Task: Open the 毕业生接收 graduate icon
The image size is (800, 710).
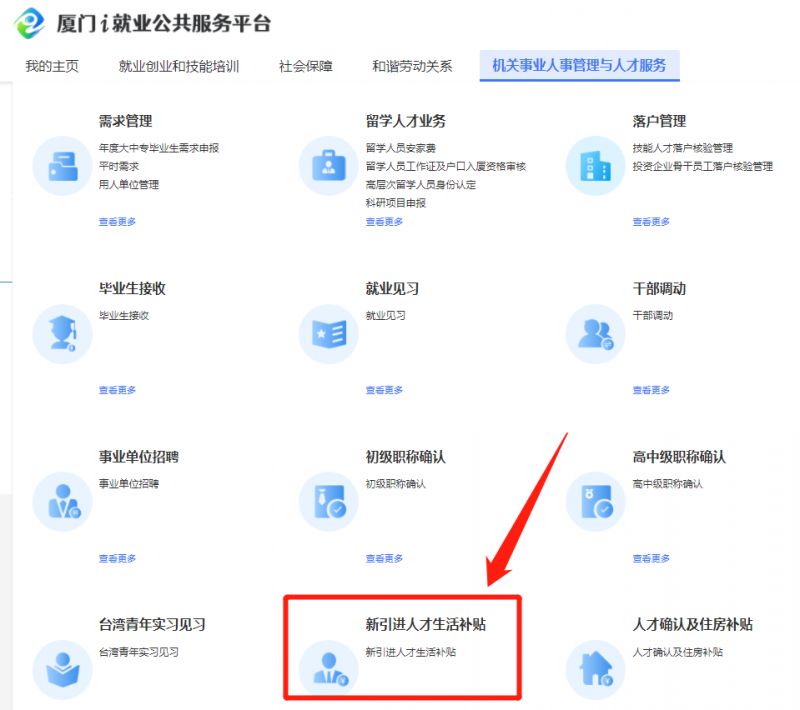Action: [62, 334]
